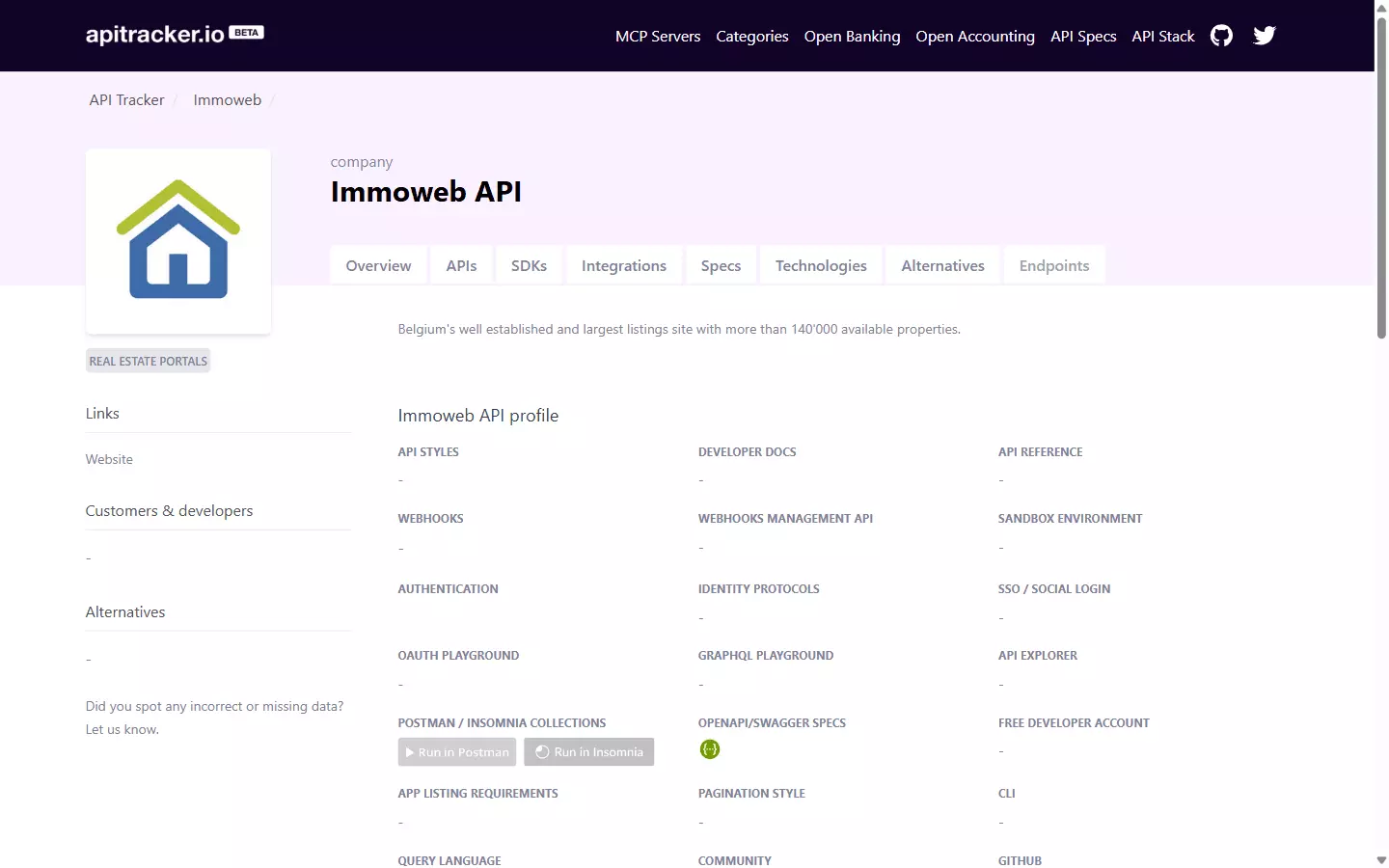Click the Real Estate Portals tag
1389x868 pixels.
tap(149, 361)
